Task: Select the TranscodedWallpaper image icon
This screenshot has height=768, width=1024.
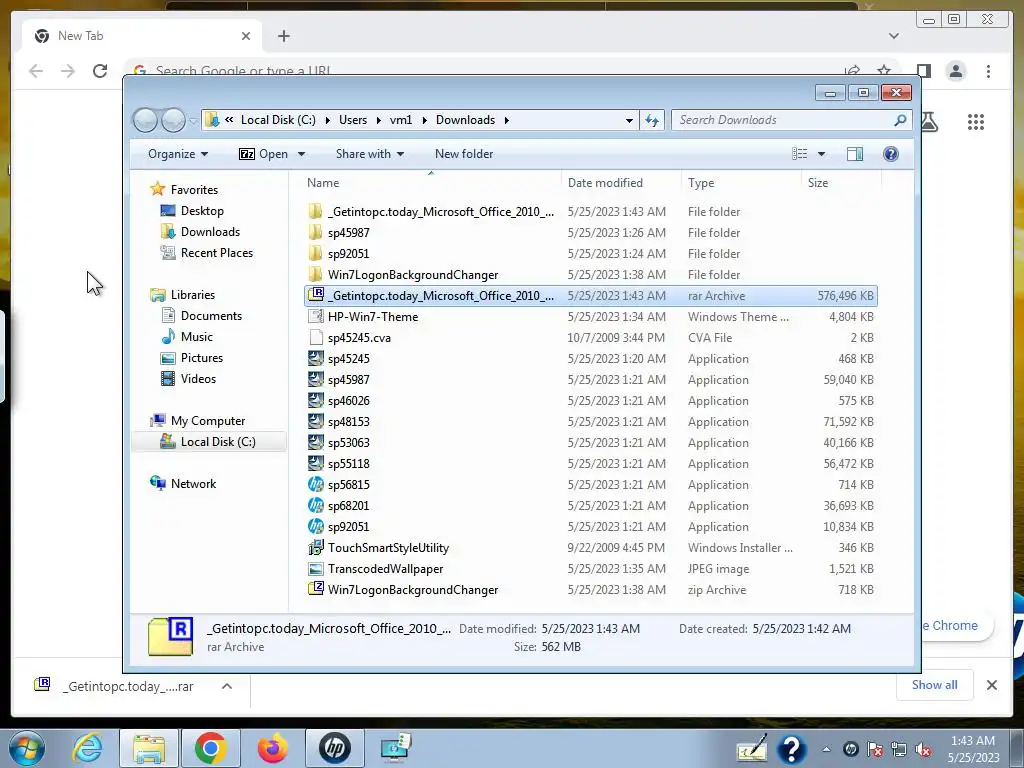Action: (316, 569)
